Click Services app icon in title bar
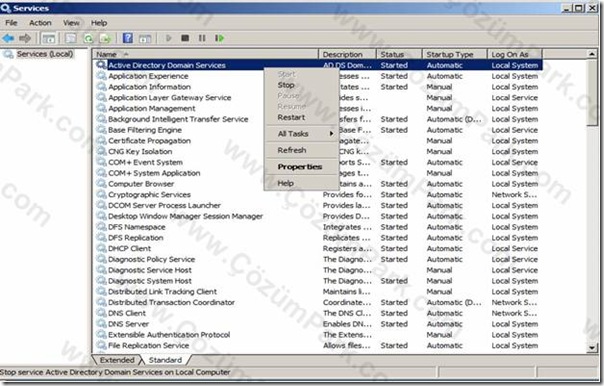The image size is (604, 386). (5, 8)
